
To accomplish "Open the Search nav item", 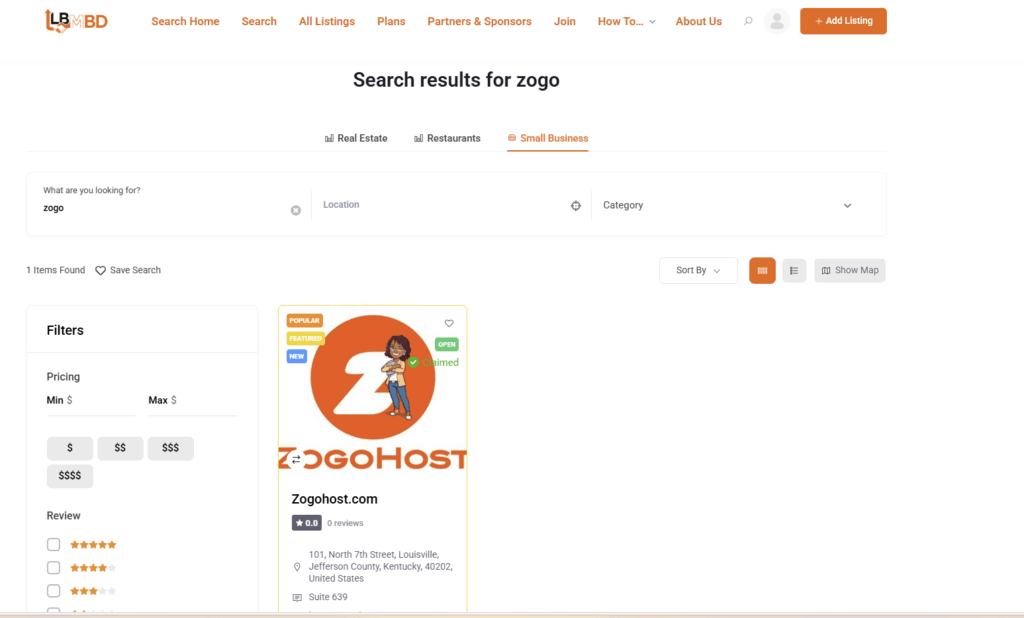I will (x=259, y=22).
